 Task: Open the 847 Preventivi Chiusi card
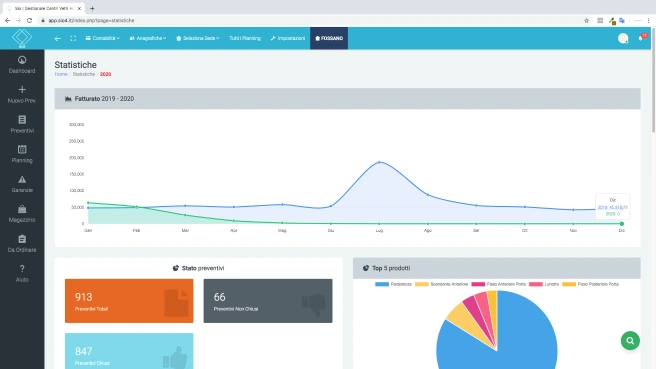point(129,351)
